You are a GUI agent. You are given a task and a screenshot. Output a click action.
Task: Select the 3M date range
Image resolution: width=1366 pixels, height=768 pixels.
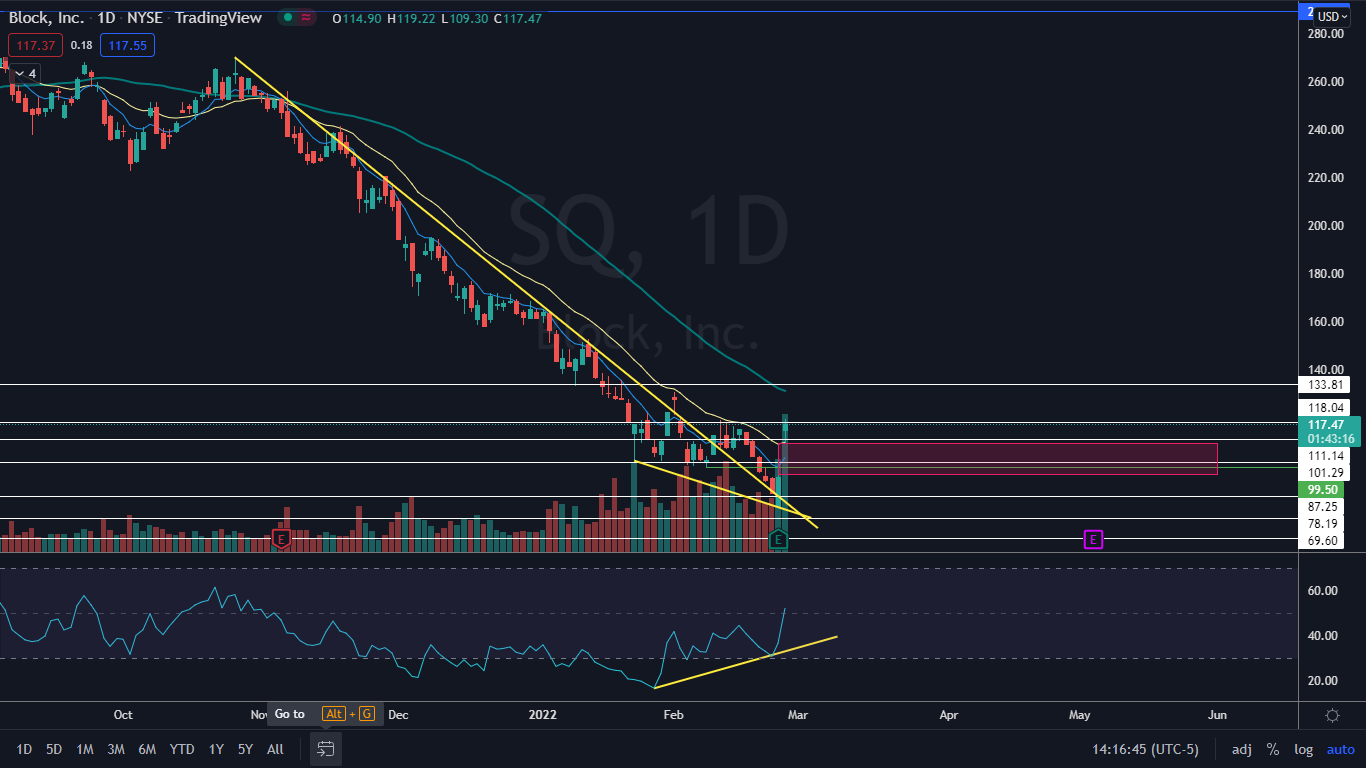[x=116, y=749]
